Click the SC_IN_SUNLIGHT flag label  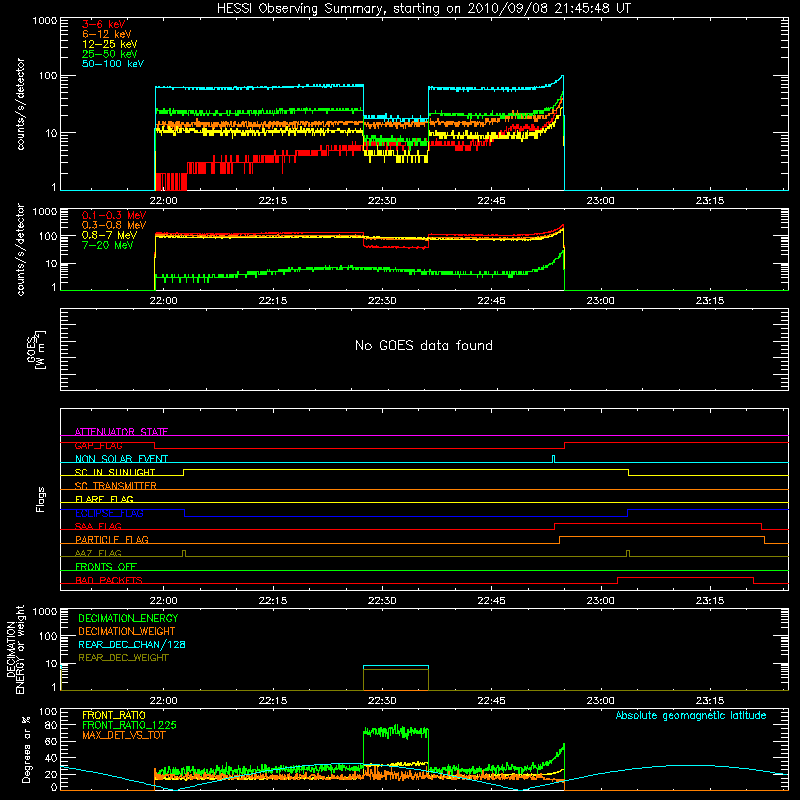[x=115, y=472]
